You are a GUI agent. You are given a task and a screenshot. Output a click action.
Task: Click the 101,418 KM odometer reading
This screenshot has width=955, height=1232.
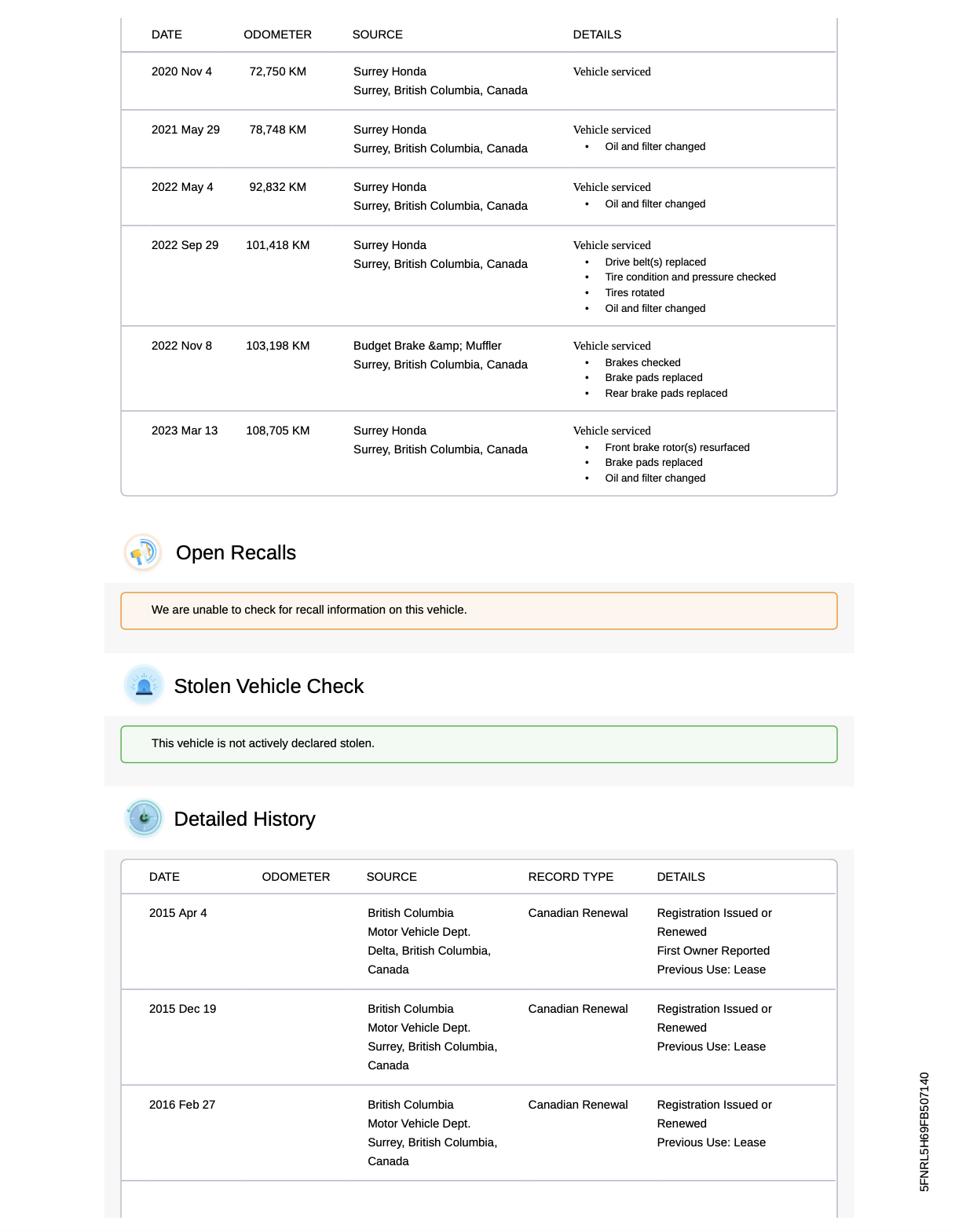[277, 245]
